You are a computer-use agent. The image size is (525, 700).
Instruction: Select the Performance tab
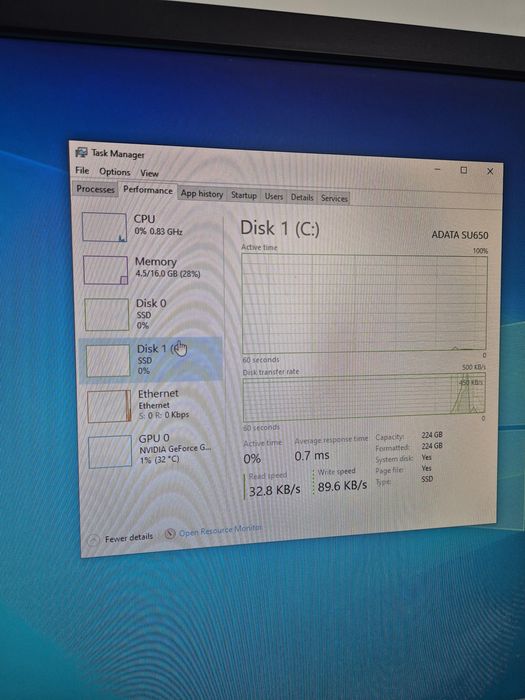click(148, 190)
